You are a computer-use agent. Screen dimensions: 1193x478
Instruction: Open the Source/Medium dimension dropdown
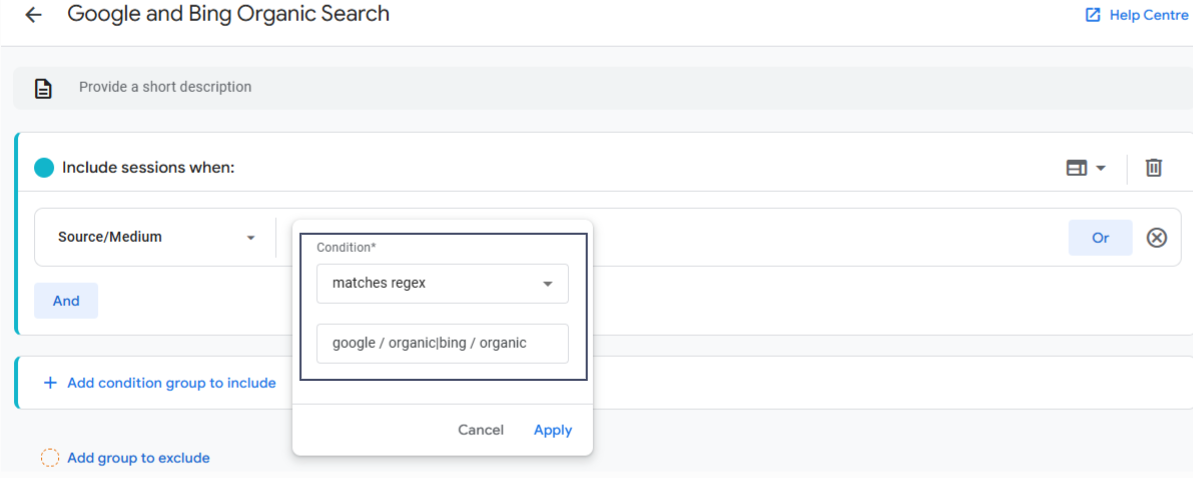click(x=155, y=237)
